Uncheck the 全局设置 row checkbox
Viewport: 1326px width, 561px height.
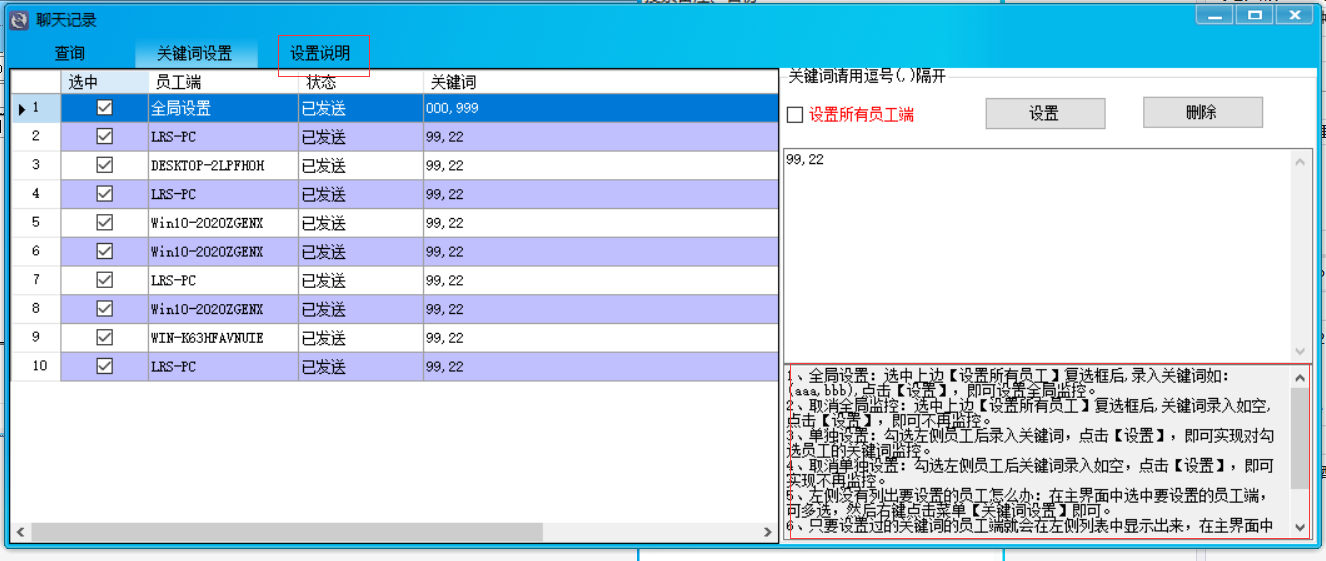(104, 108)
